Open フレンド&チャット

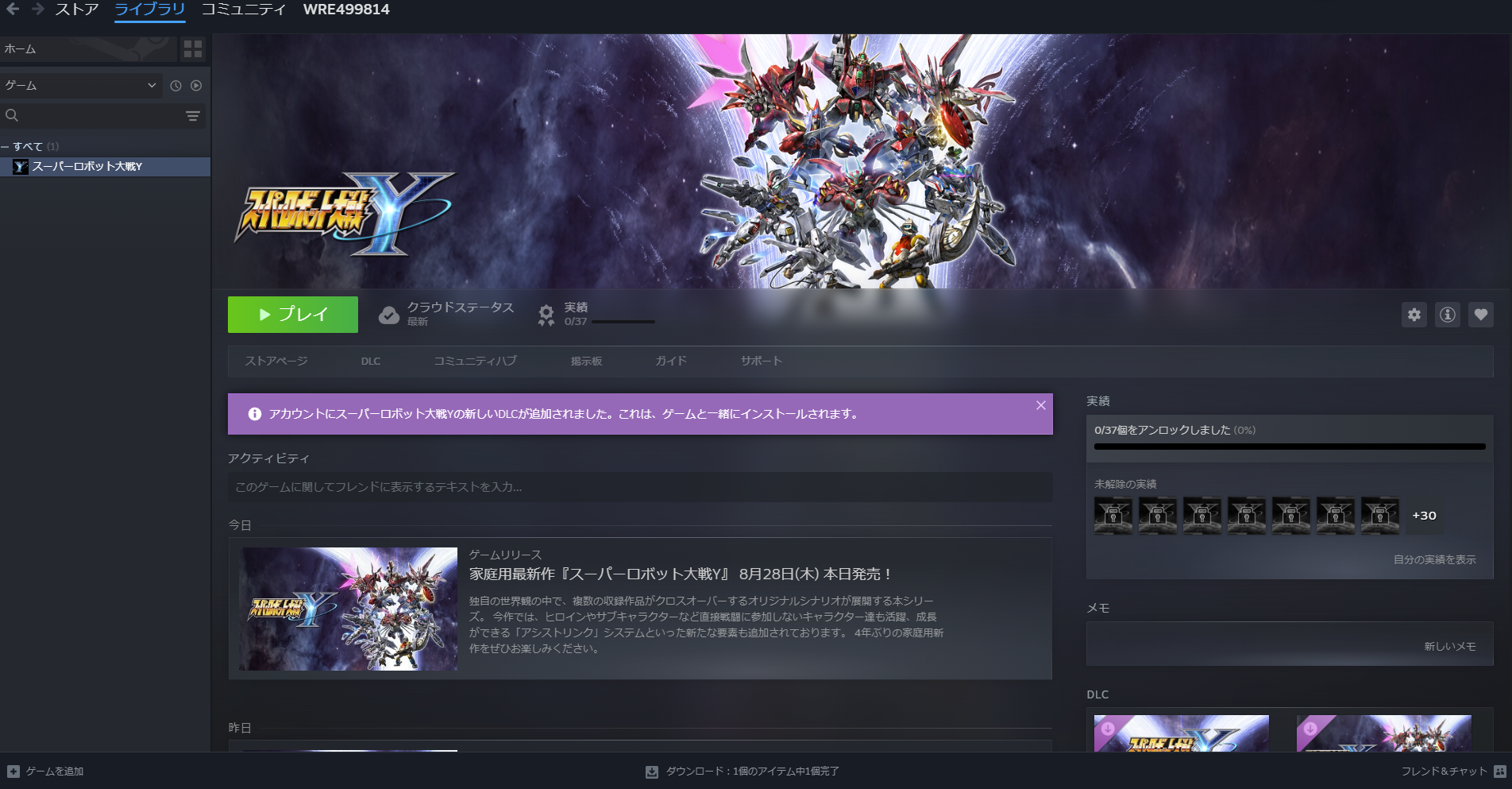1453,772
